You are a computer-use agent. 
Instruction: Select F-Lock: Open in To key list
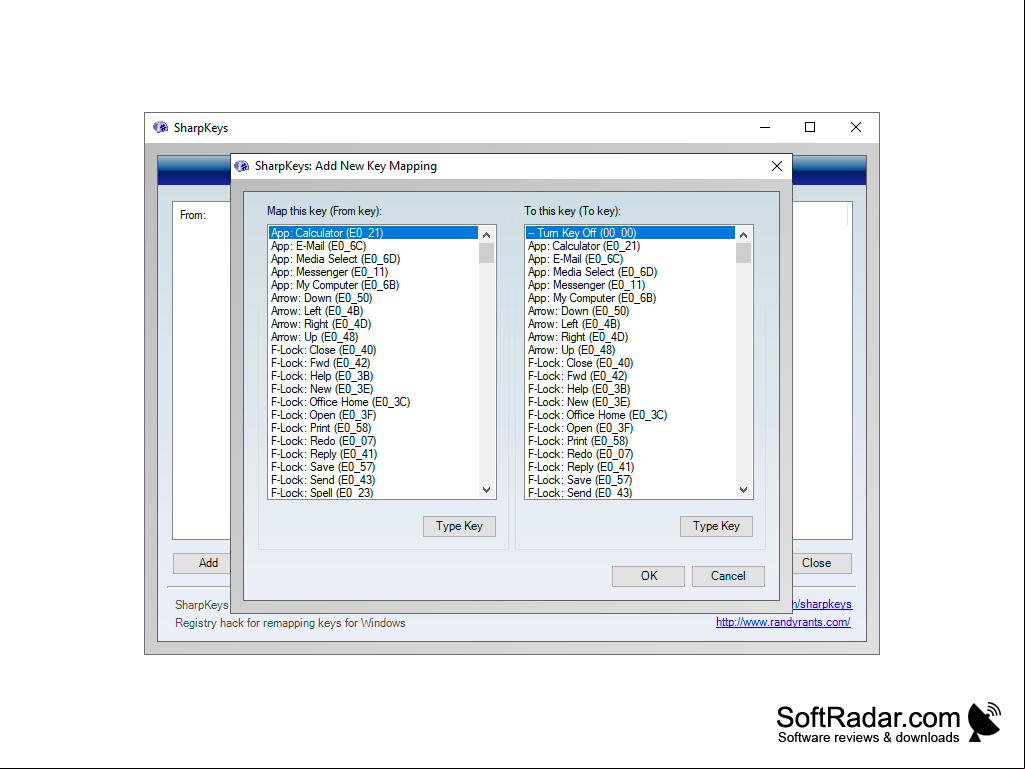coord(630,428)
